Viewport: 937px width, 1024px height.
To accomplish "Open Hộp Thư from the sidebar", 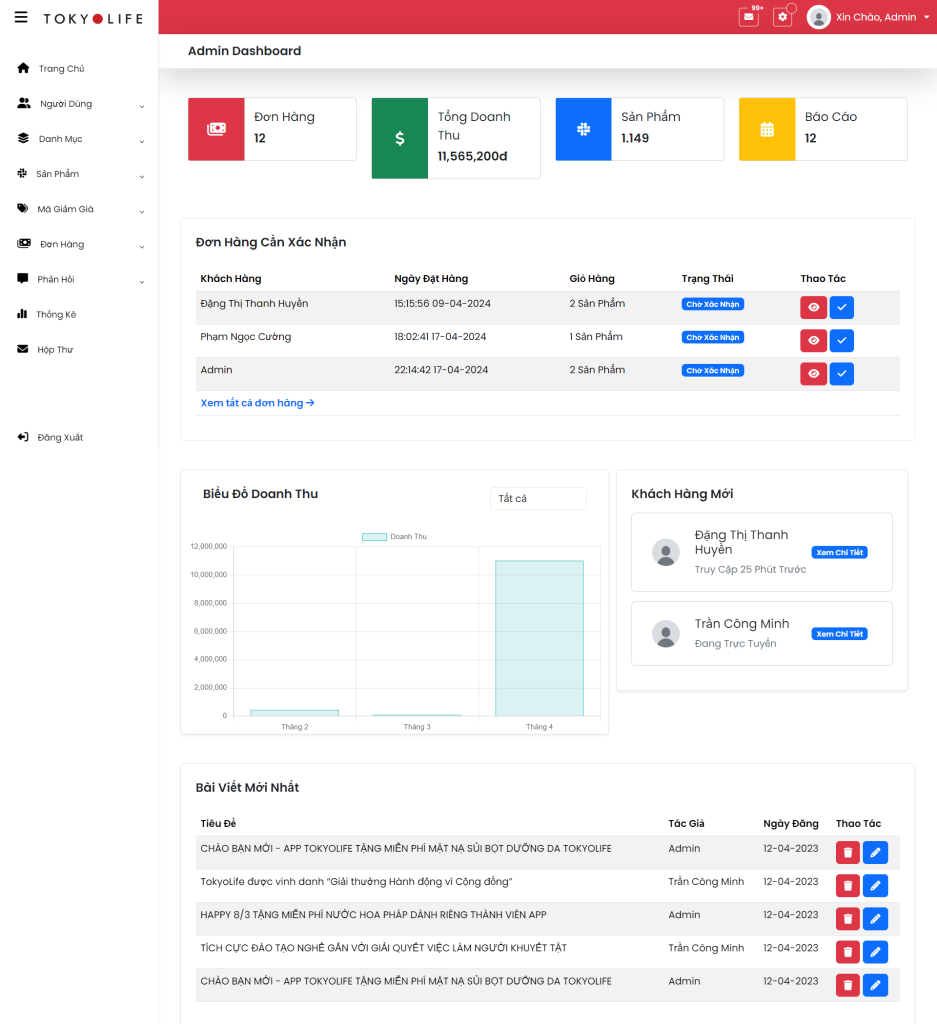I will tap(54, 350).
